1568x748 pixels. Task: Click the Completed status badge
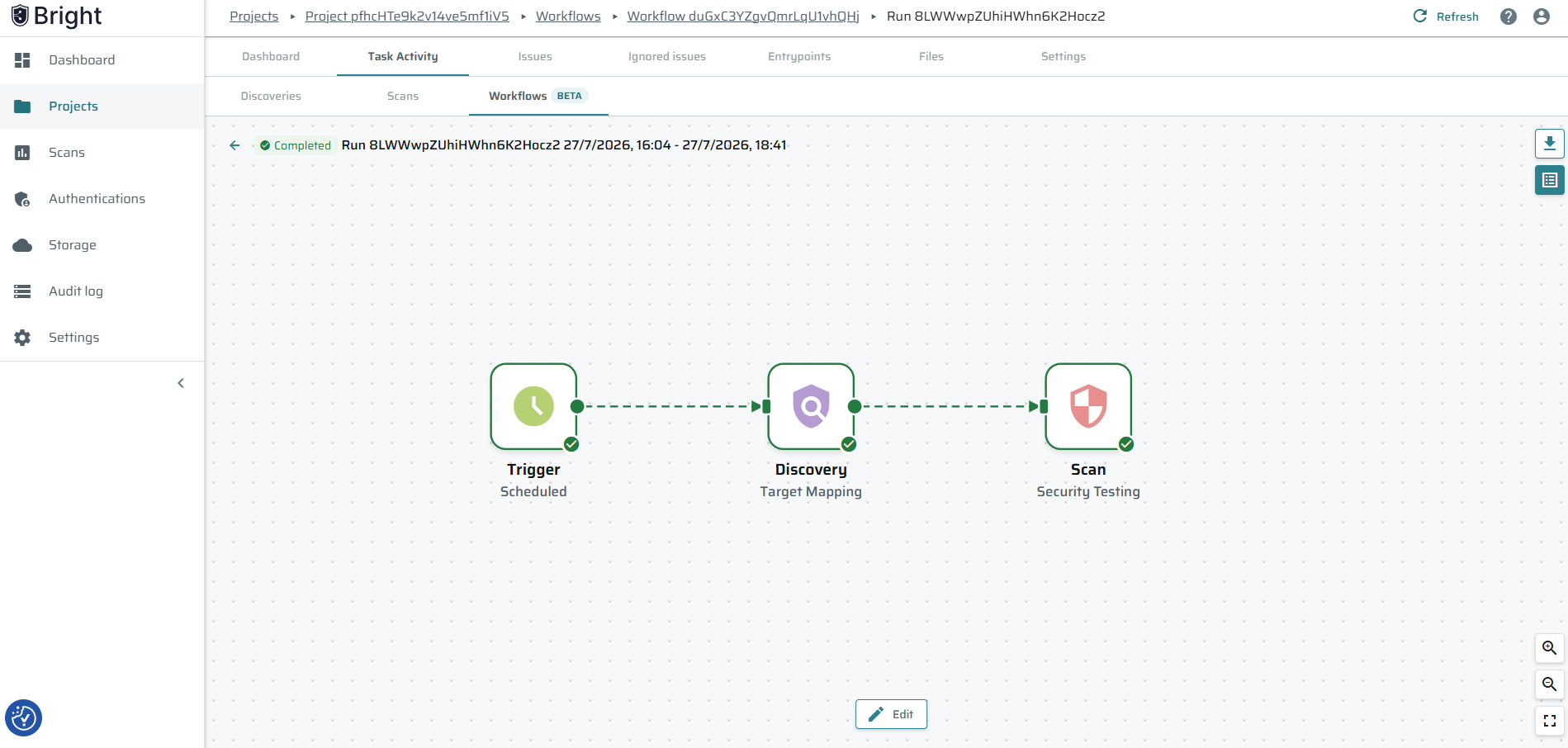click(295, 145)
